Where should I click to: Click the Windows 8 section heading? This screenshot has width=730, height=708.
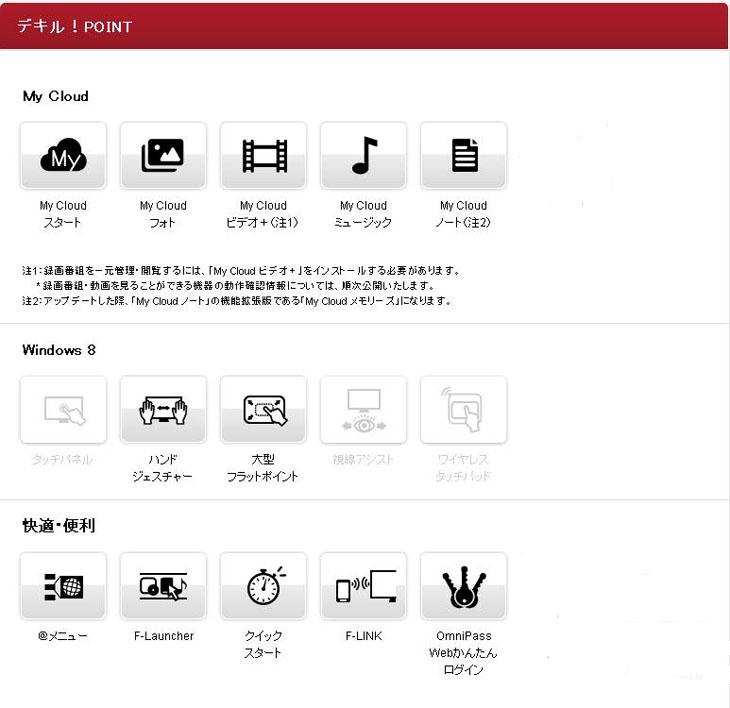(x=59, y=350)
